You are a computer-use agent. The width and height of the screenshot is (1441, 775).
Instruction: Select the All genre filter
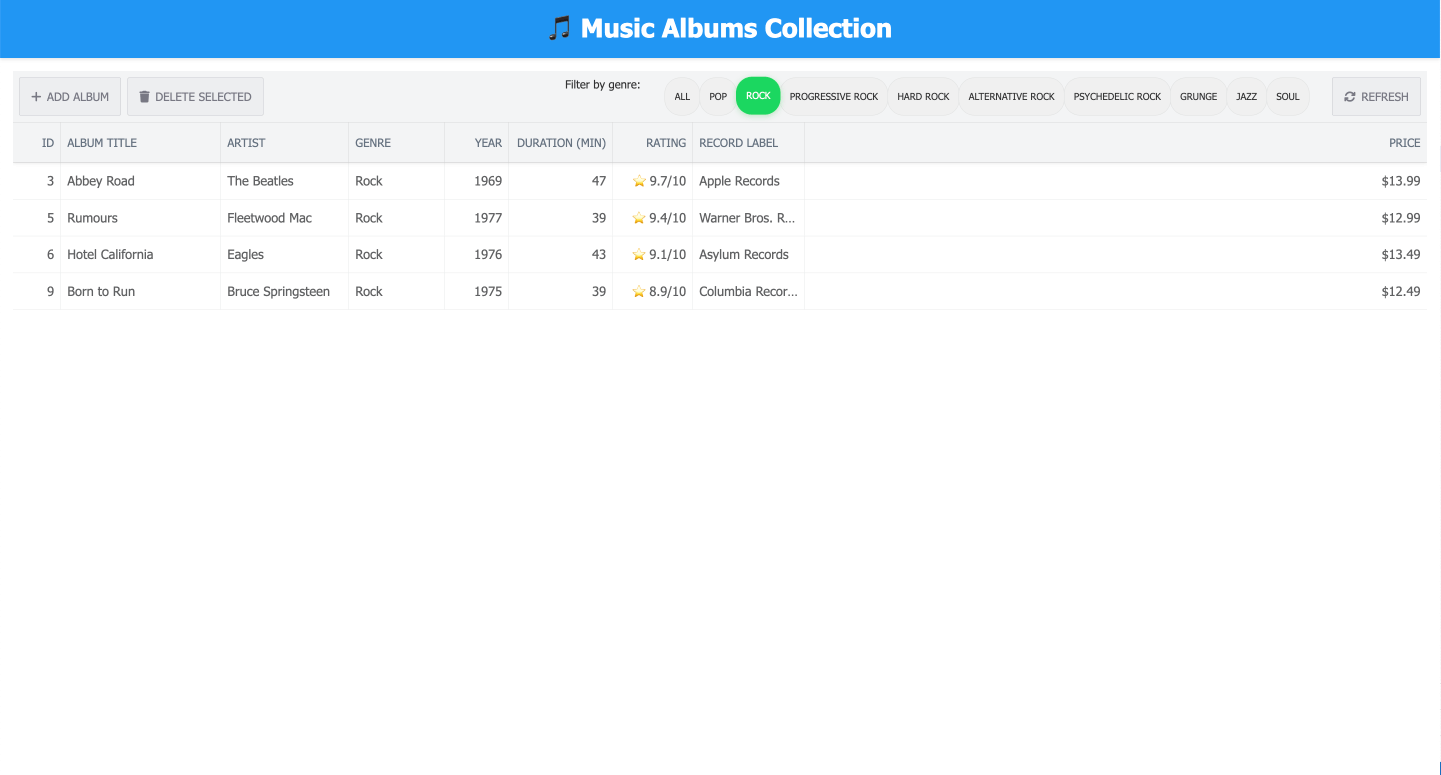click(682, 97)
